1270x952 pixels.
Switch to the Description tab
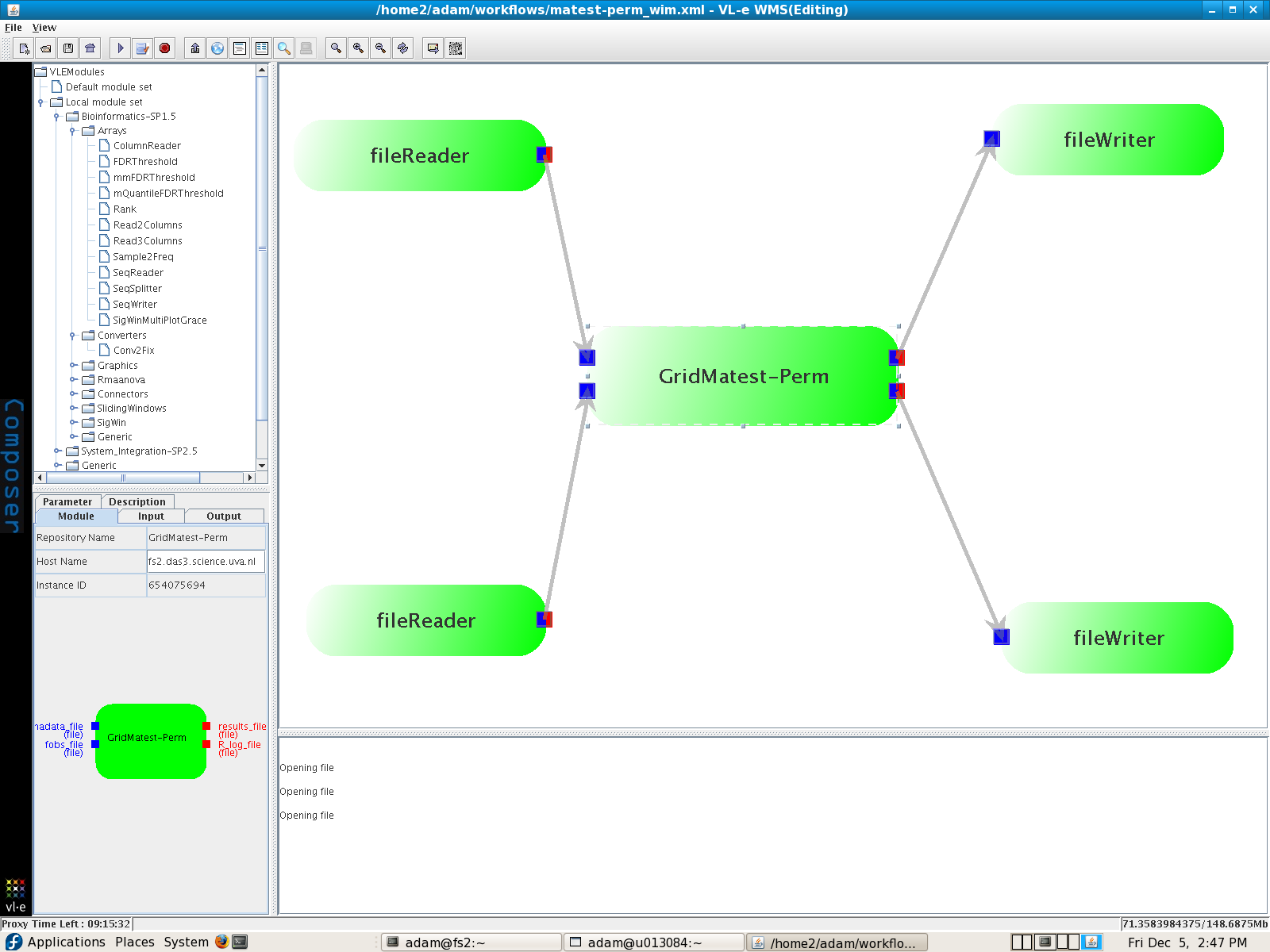137,501
